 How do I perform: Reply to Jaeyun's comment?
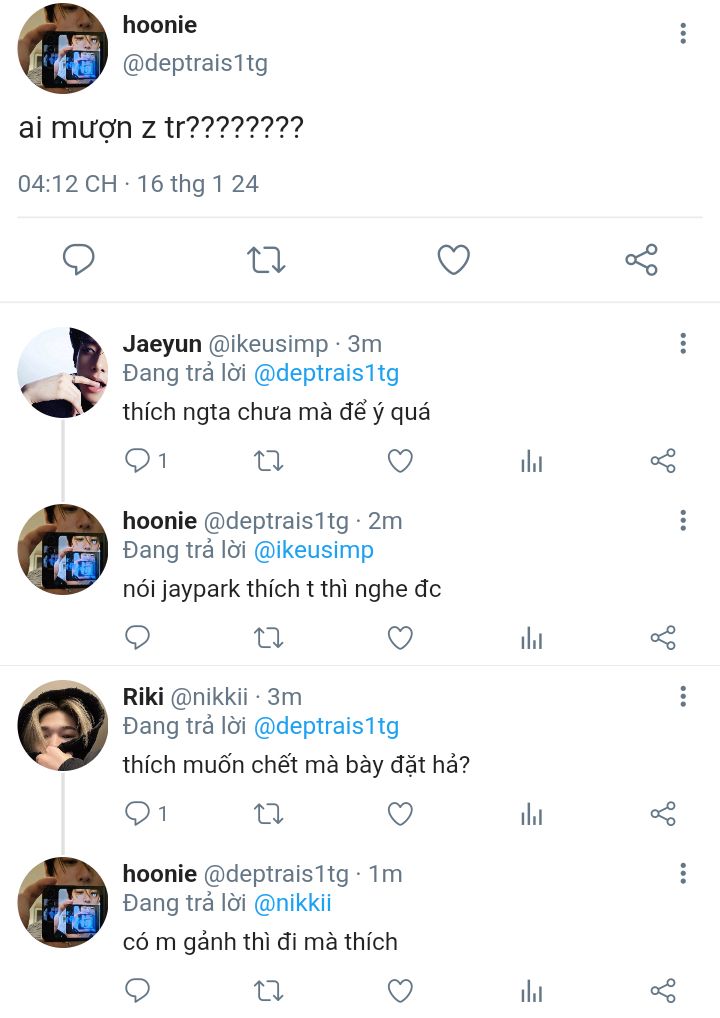[x=137, y=461]
